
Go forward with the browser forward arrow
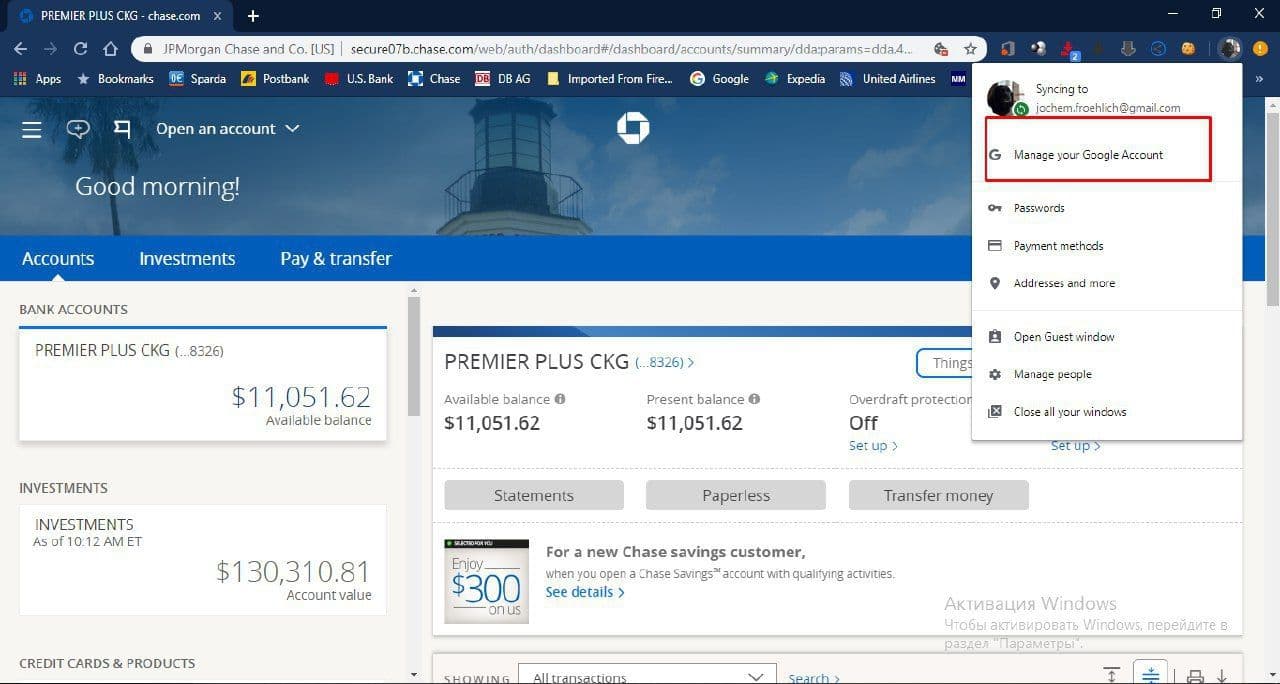50,48
